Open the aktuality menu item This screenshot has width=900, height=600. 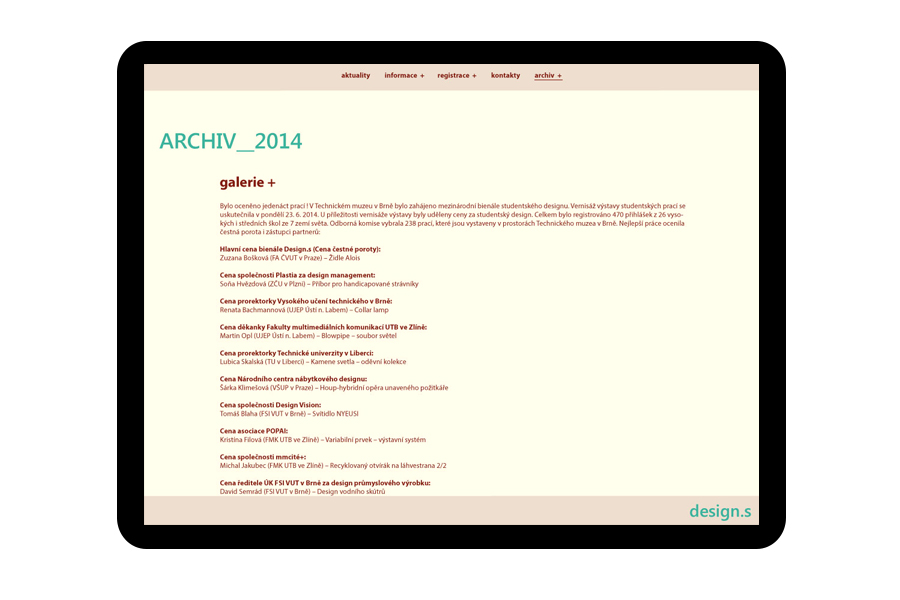pyautogui.click(x=355, y=76)
